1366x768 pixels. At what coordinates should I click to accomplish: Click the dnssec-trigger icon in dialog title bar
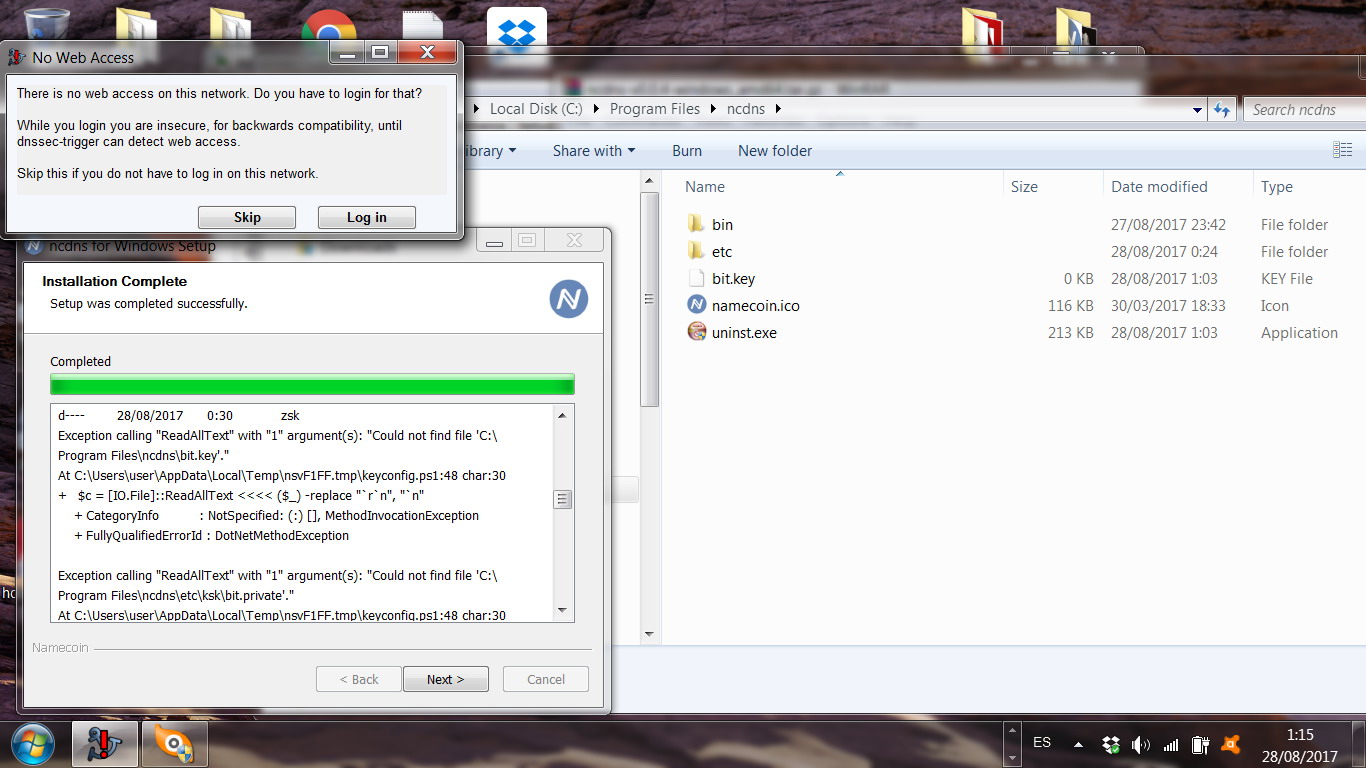17,57
